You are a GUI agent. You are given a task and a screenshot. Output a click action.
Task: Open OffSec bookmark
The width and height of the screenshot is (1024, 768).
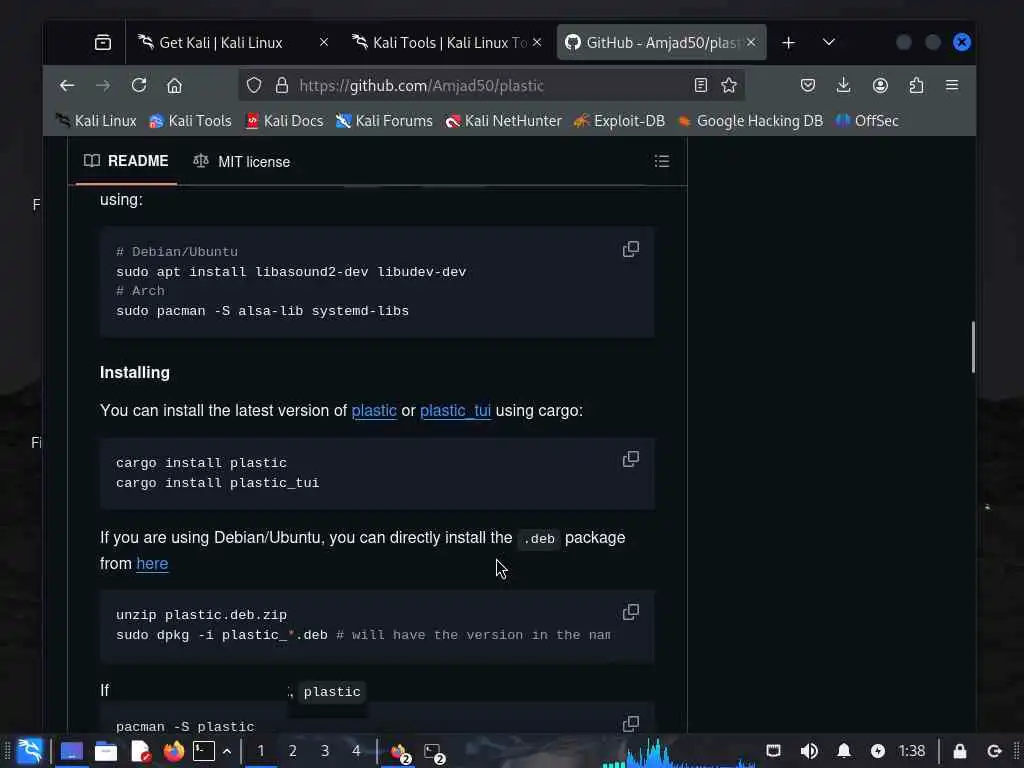(x=867, y=121)
